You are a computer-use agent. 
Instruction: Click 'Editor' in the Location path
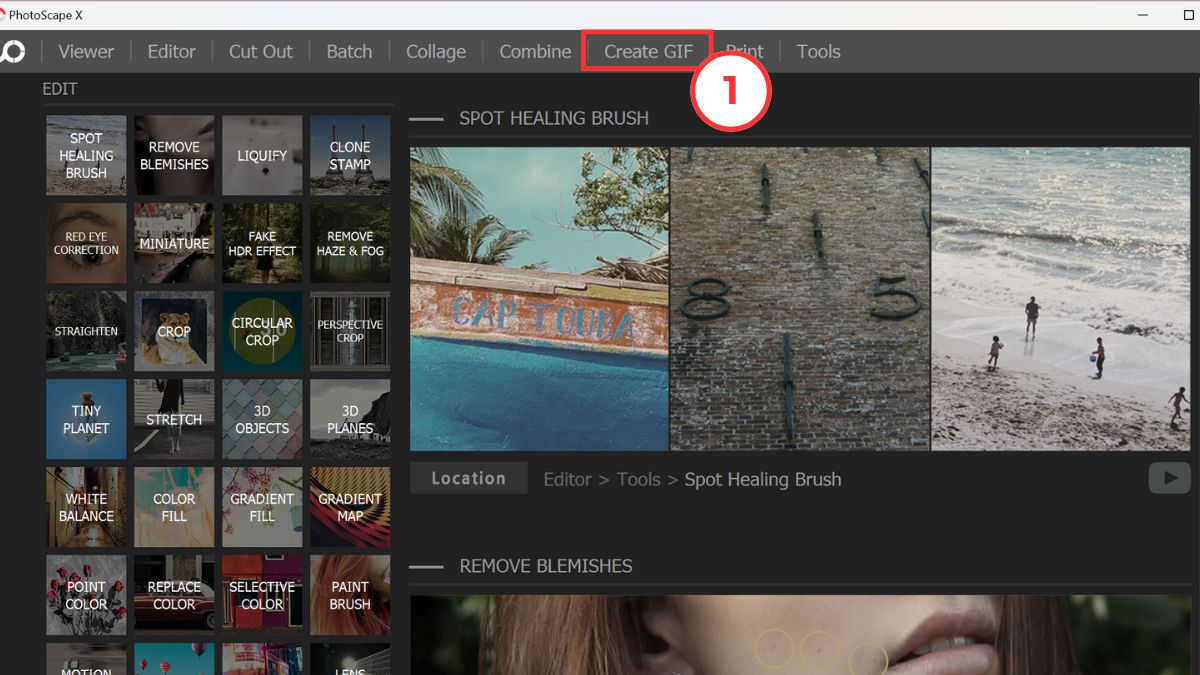568,479
